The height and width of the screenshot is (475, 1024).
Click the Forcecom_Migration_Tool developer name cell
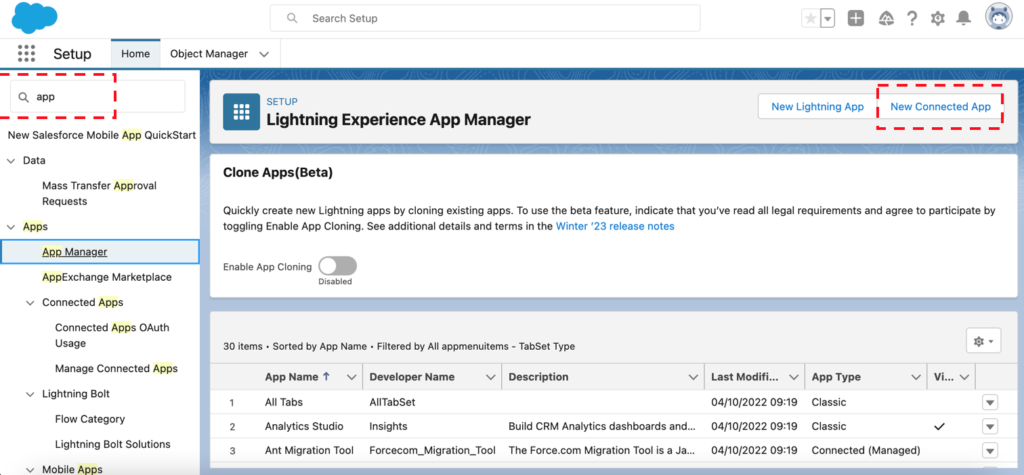coord(432,450)
